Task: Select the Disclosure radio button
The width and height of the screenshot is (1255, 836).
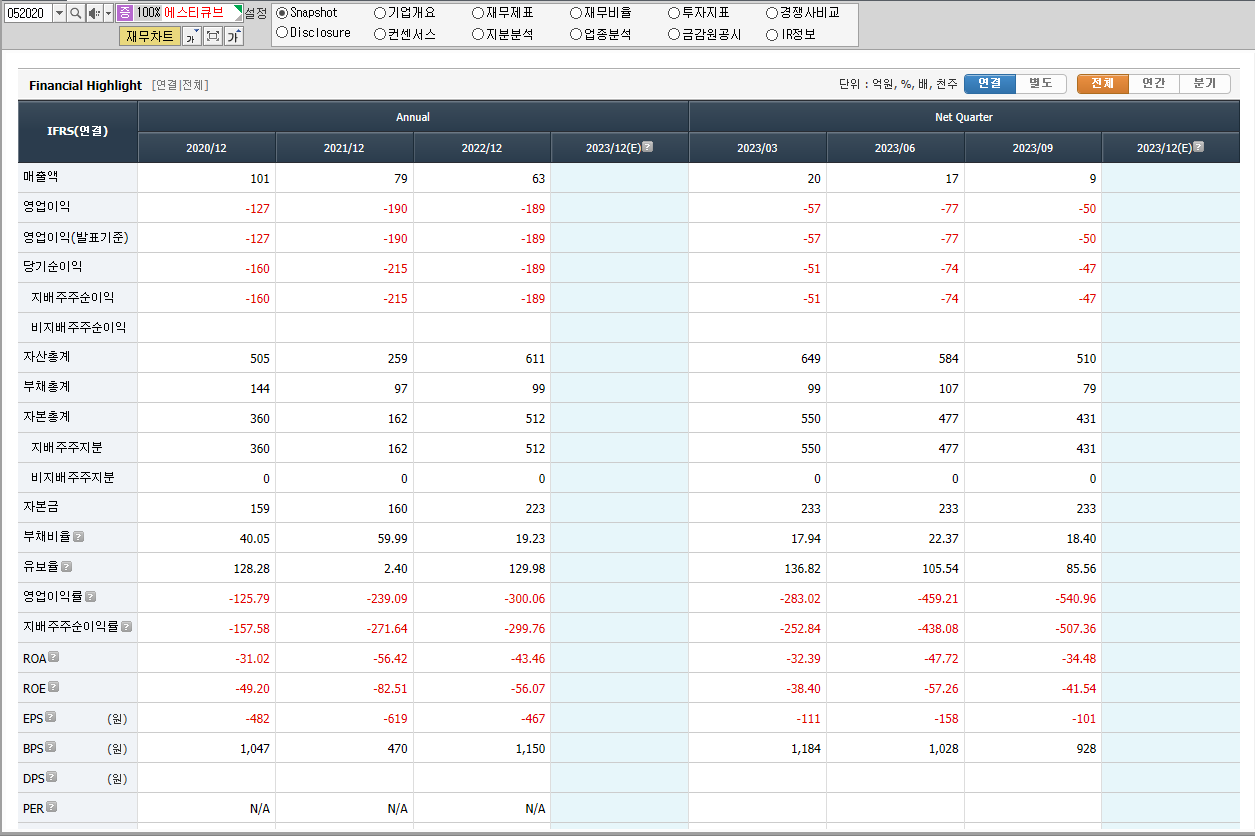Action: (282, 33)
